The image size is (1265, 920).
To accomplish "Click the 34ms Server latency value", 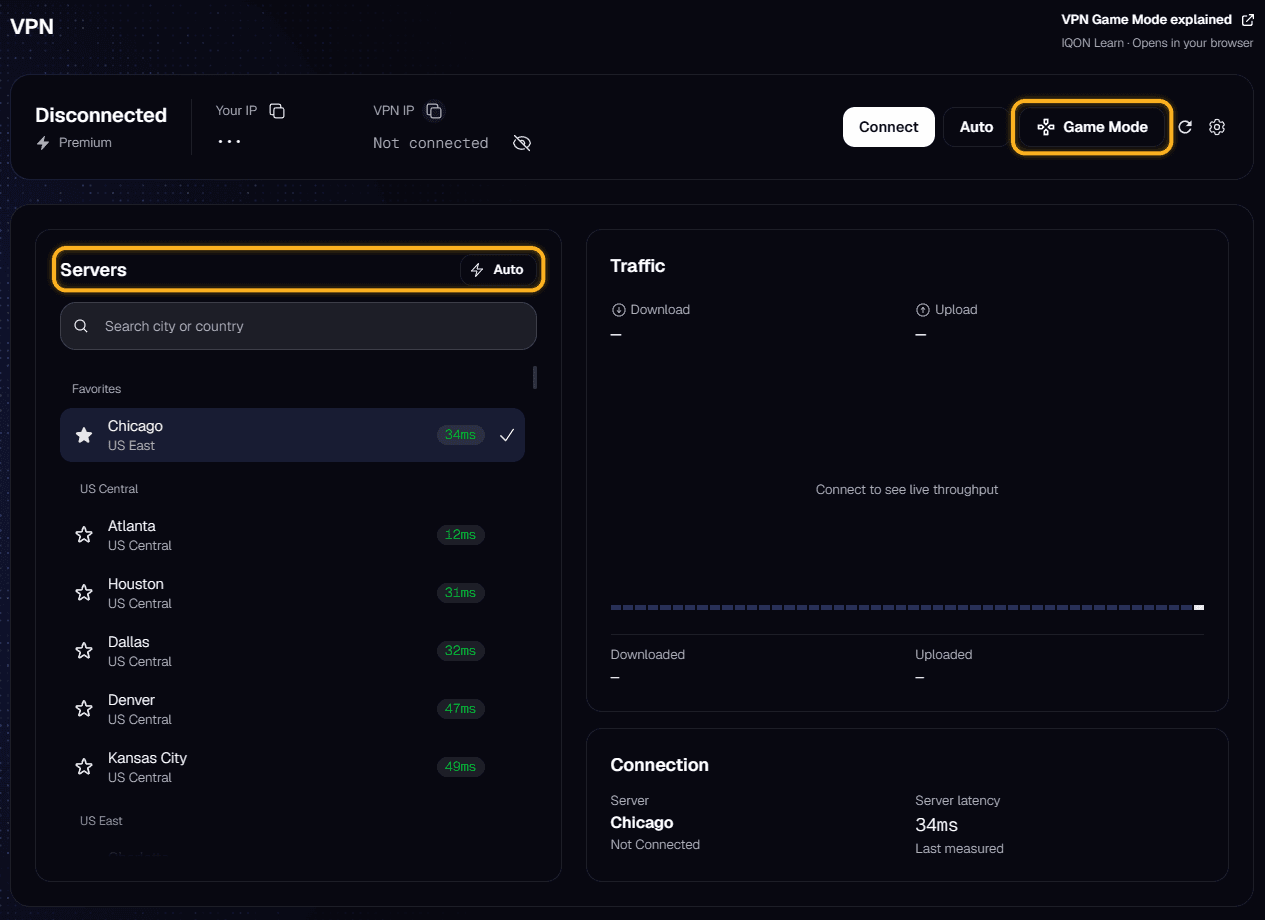I will coord(937,825).
